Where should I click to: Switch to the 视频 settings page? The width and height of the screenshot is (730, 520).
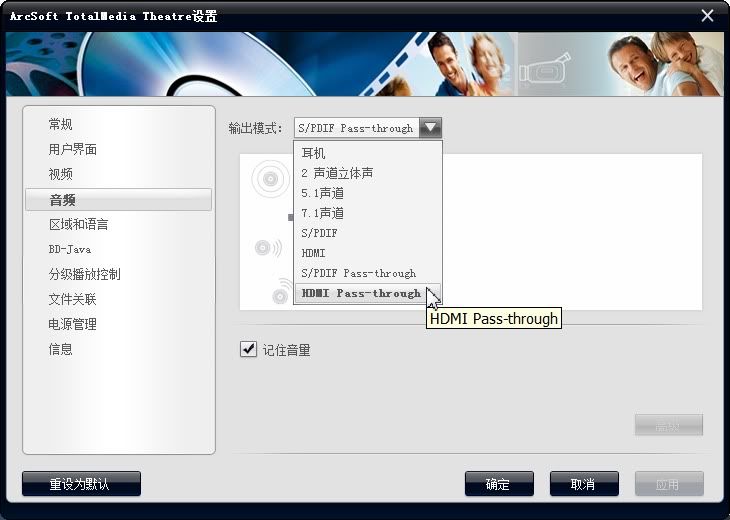point(61,174)
